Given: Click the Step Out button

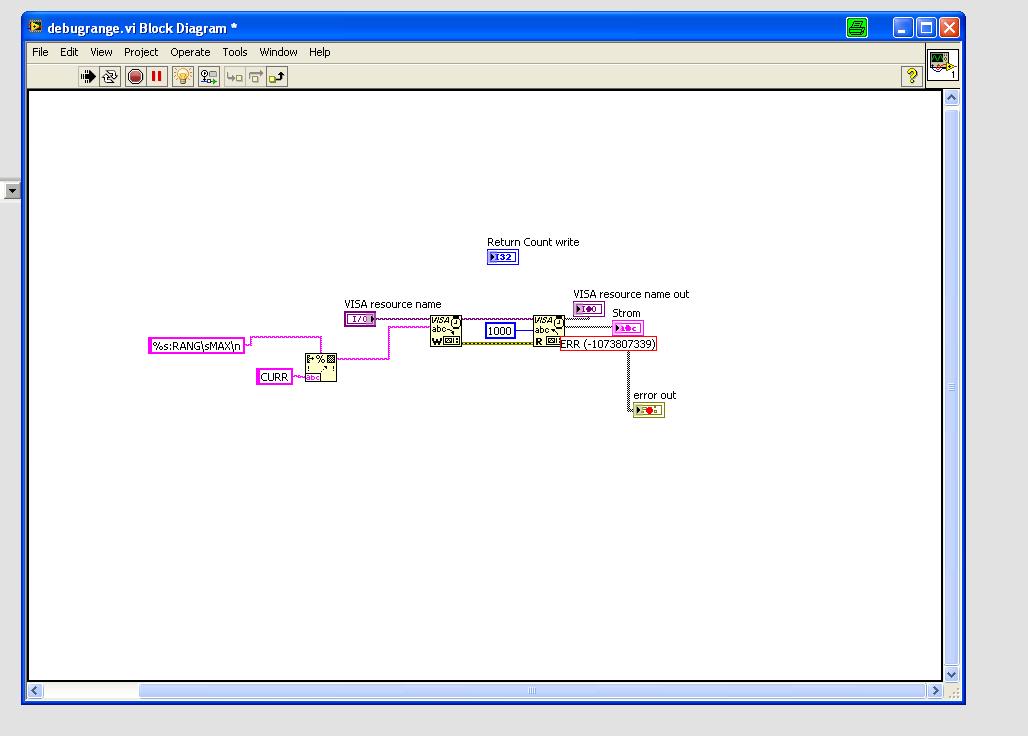Looking at the screenshot, I should coord(277,77).
